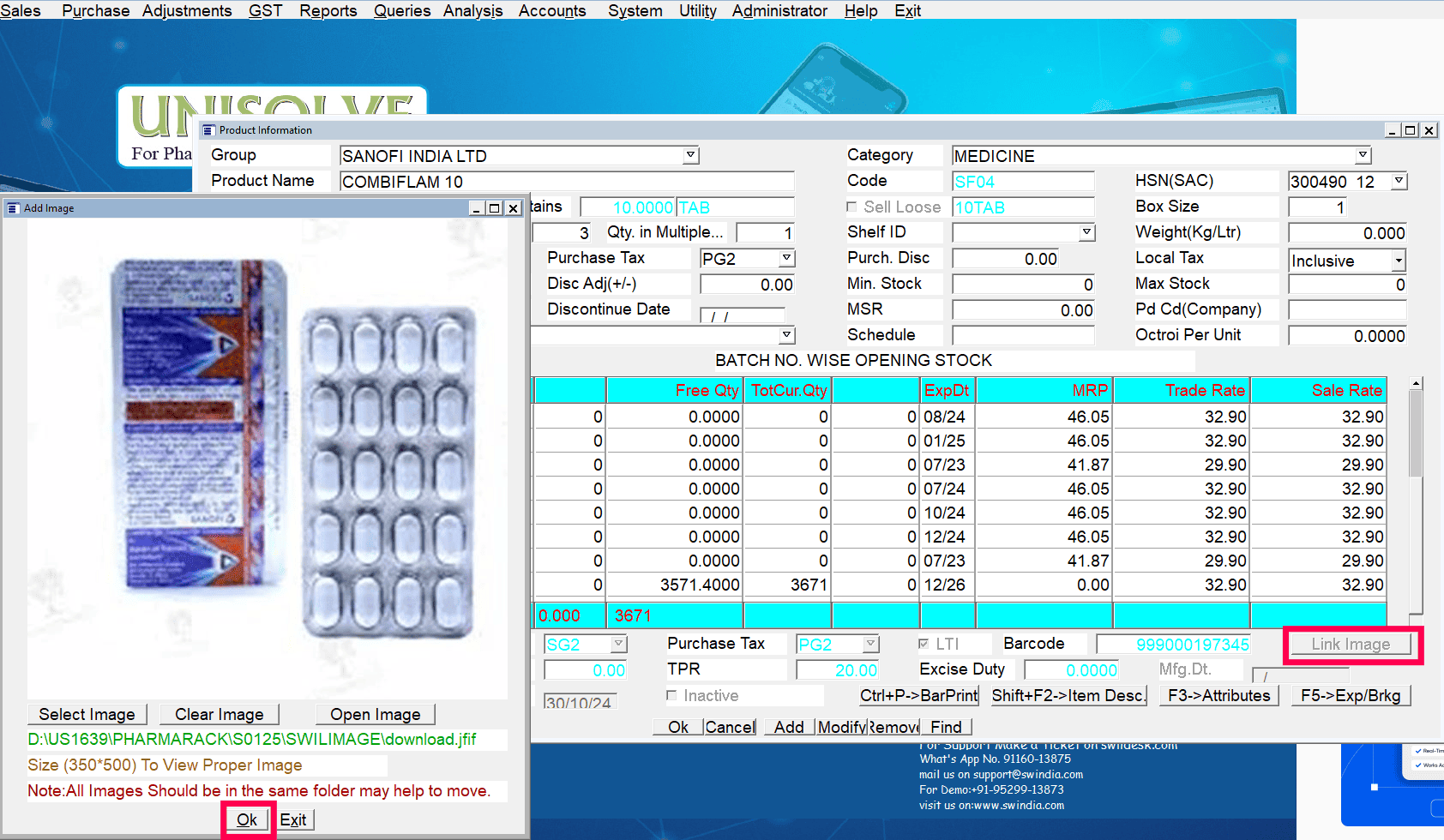Click the Box Size field
The image size is (1444, 840).
click(x=1317, y=207)
